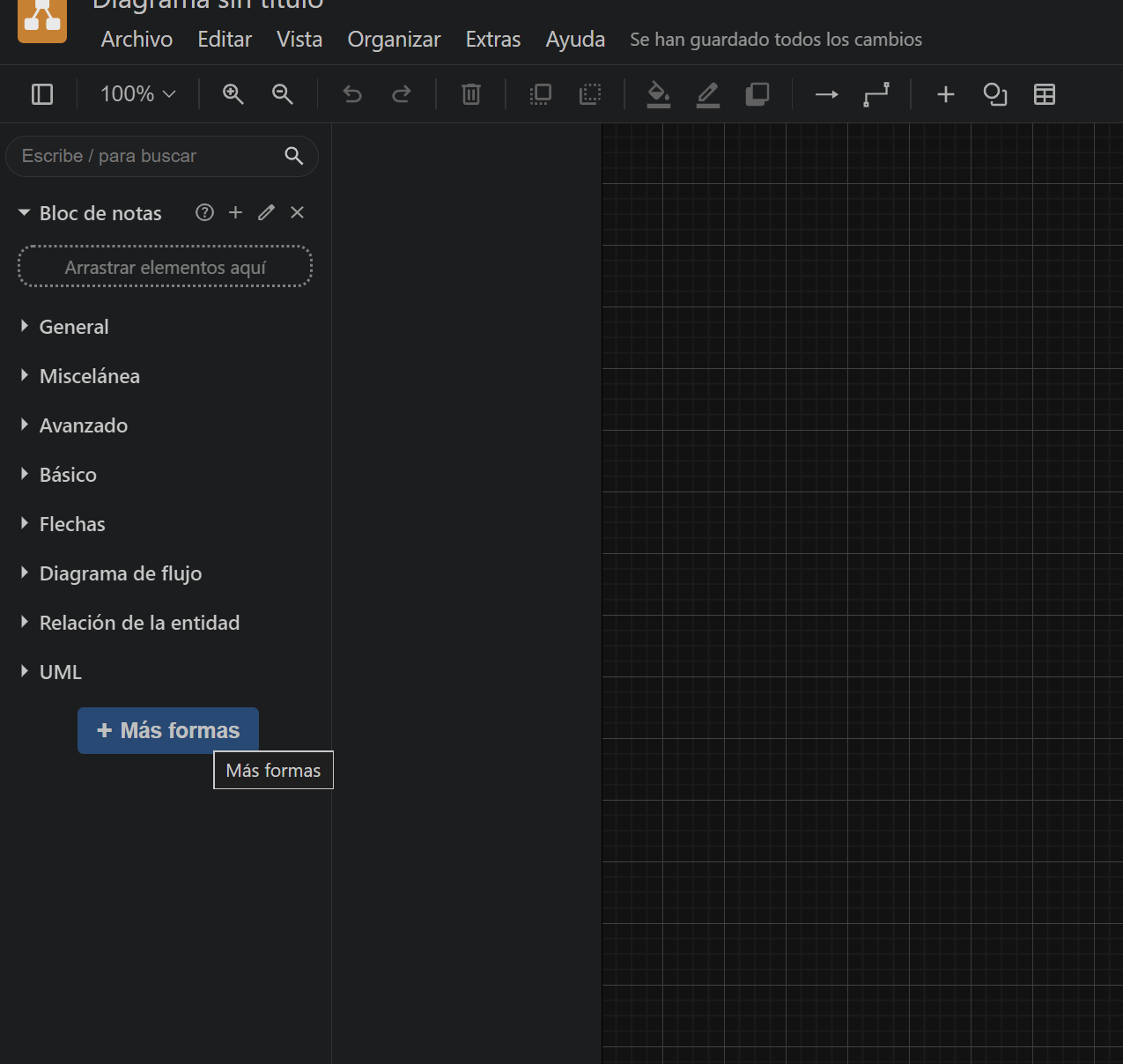The height and width of the screenshot is (1064, 1123).
Task: Open the line color pencil tool
Action: tap(708, 94)
